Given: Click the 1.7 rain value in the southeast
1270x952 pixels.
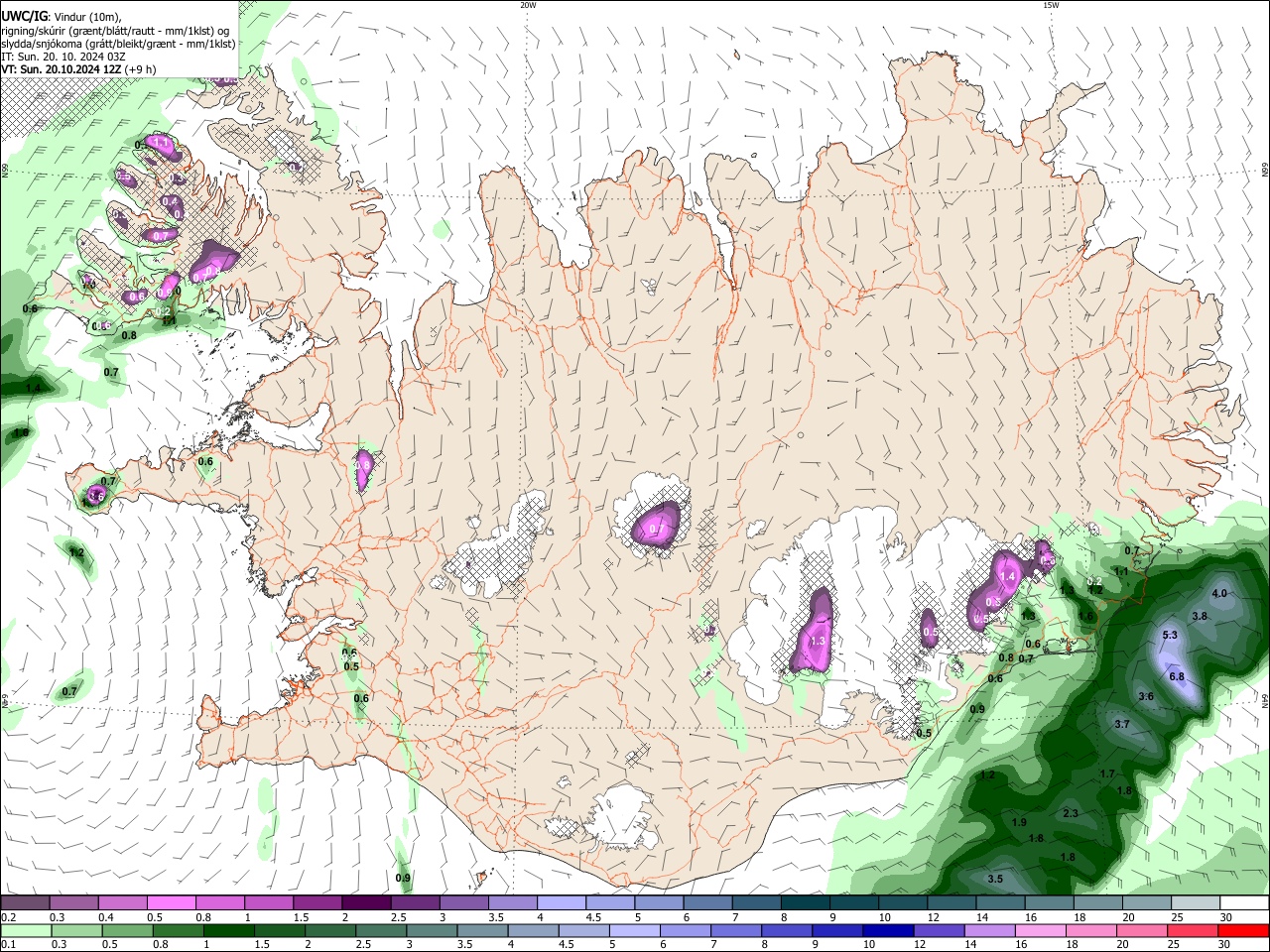Looking at the screenshot, I should (x=1108, y=774).
